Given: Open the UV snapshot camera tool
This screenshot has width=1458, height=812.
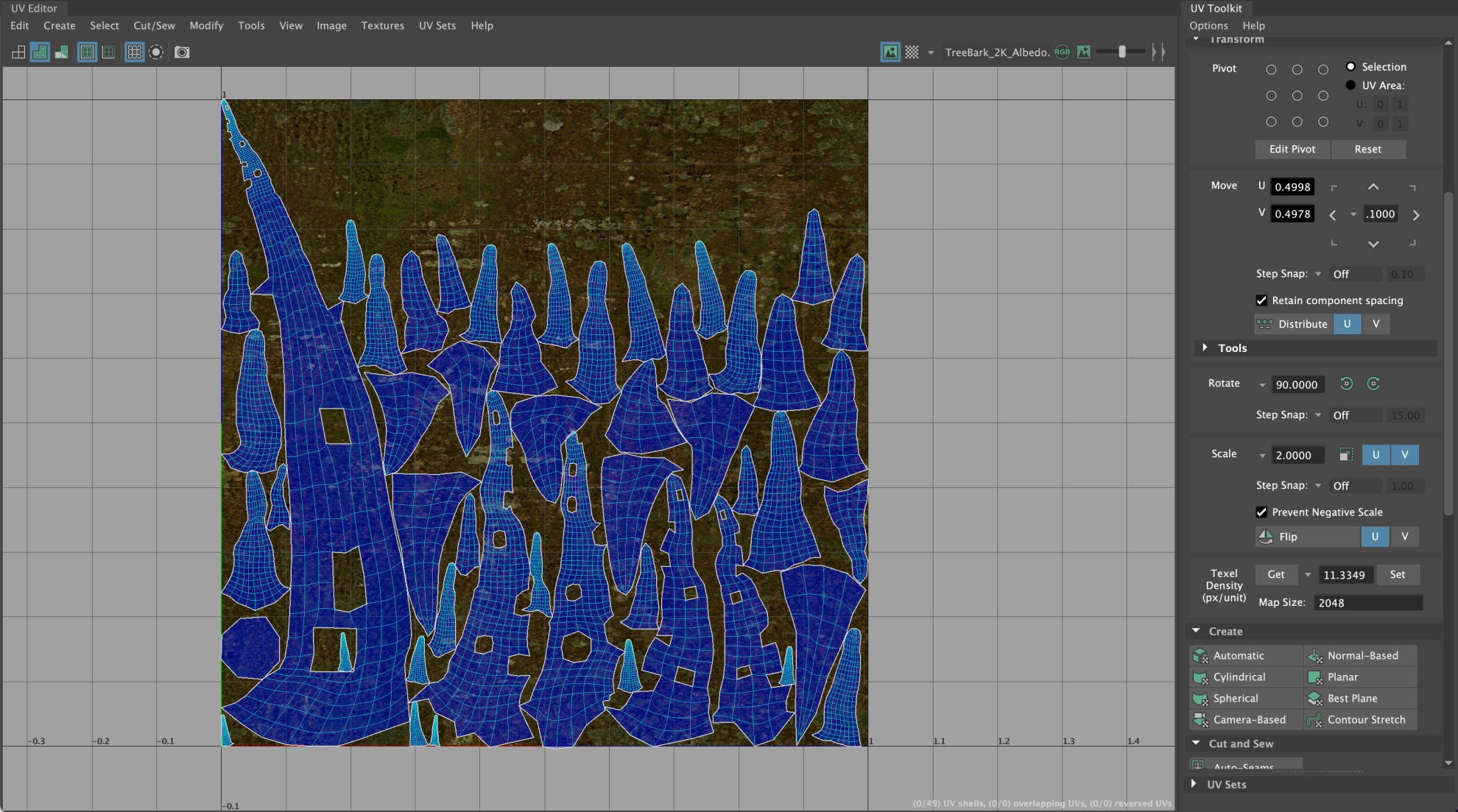Looking at the screenshot, I should pyautogui.click(x=181, y=52).
